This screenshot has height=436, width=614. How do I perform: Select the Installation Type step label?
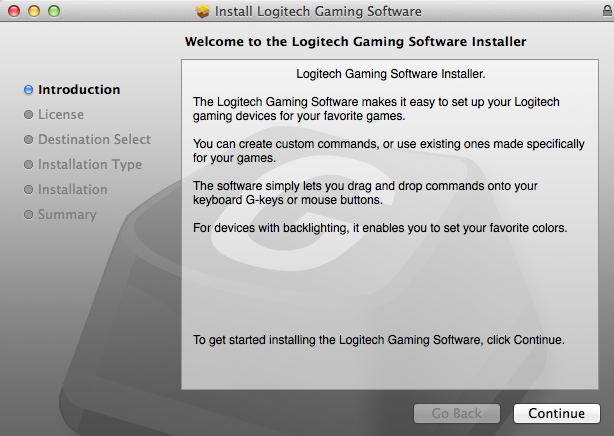point(90,165)
